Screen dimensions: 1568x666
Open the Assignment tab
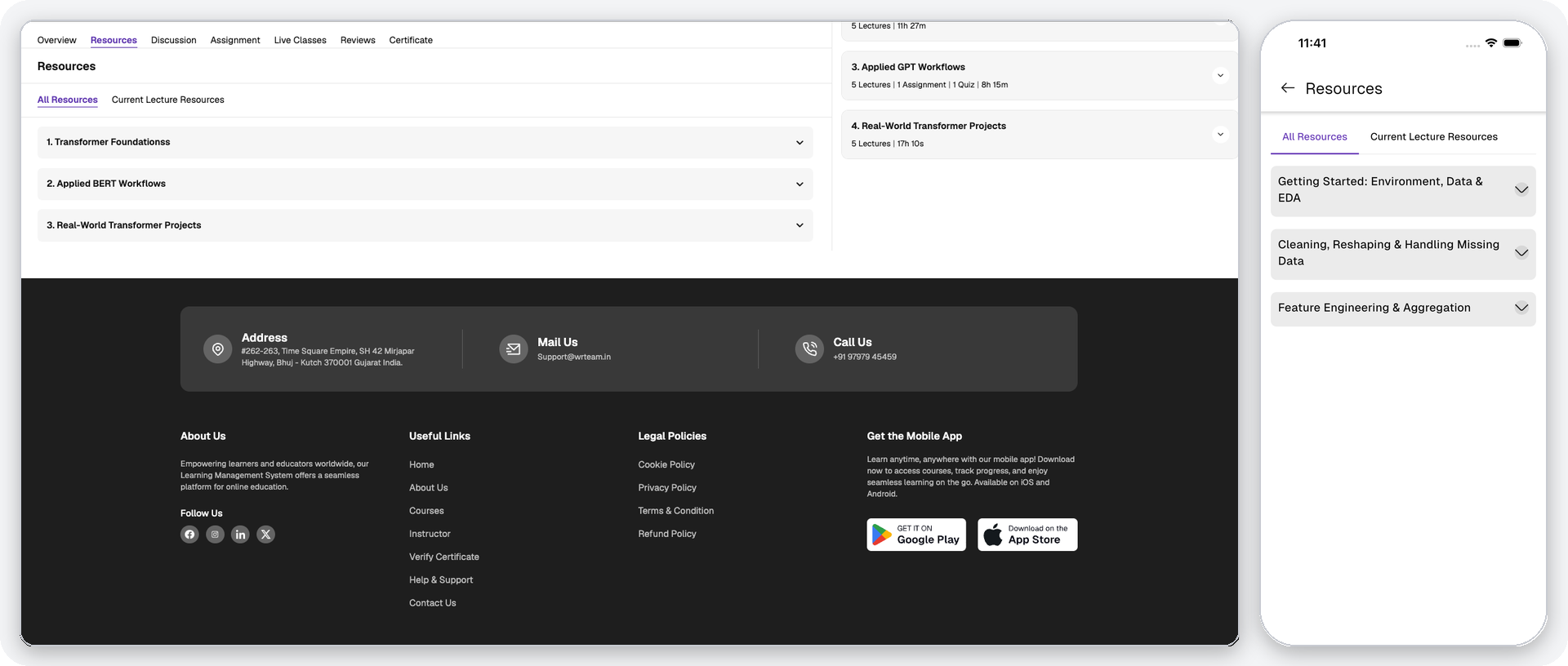click(x=235, y=40)
